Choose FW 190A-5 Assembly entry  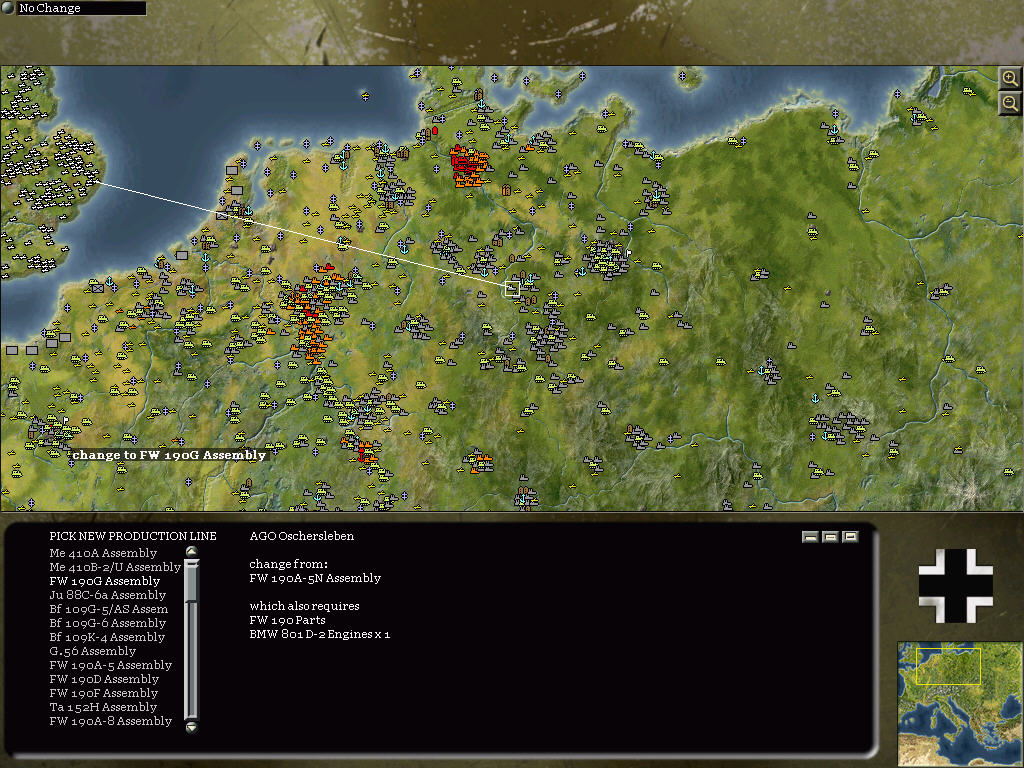[x=111, y=665]
